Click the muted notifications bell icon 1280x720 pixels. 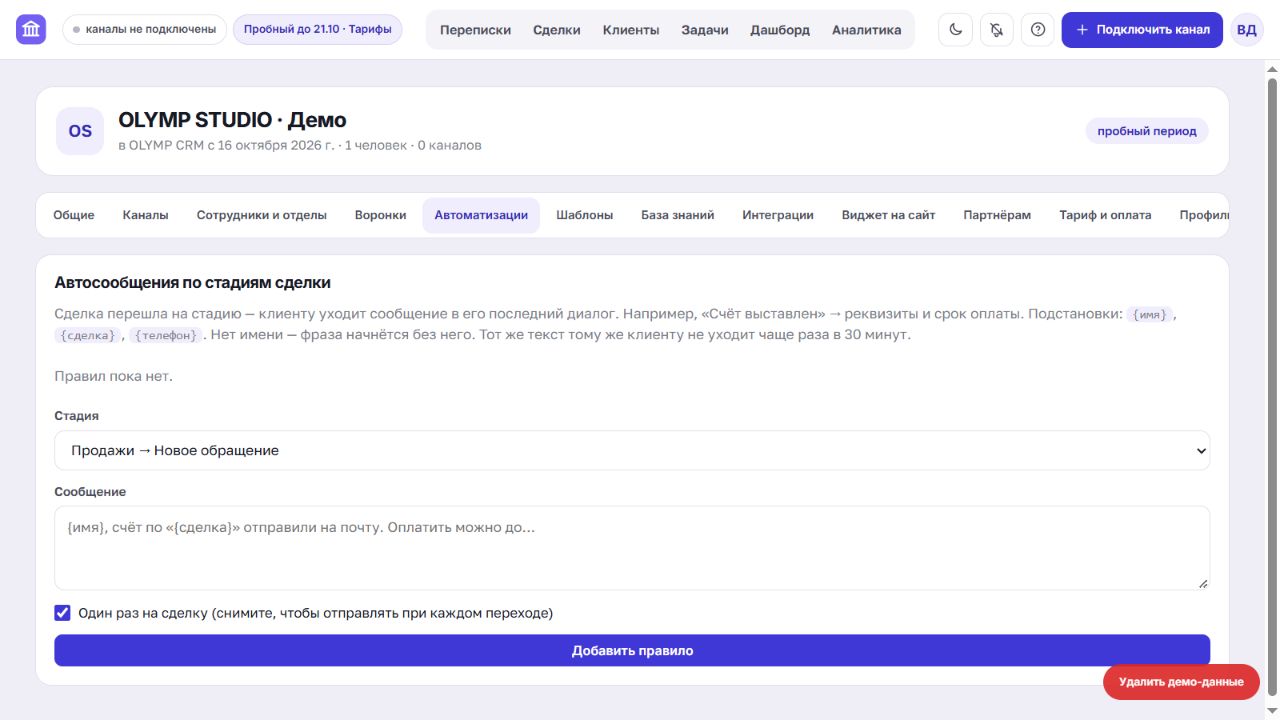tap(996, 30)
